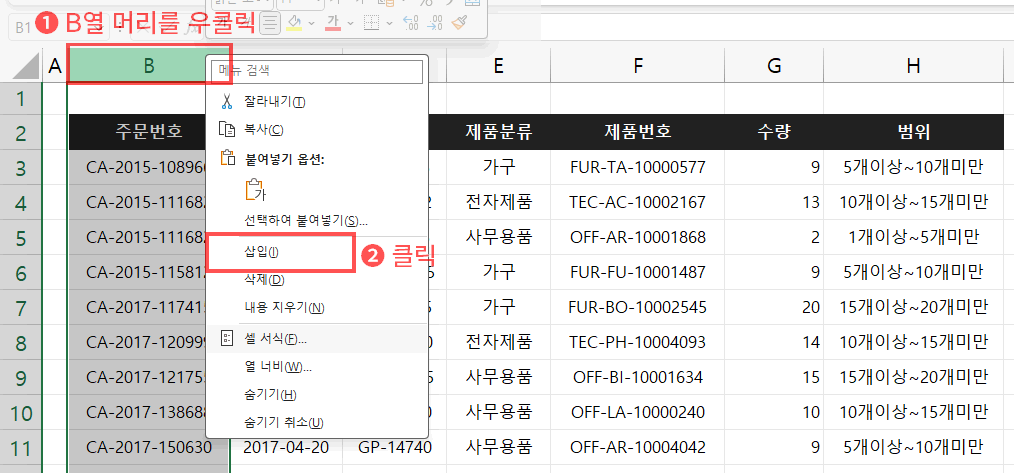Viewport: 1014px width, 473px height.
Task: Apply the red font color '가' button
Action: (333, 24)
